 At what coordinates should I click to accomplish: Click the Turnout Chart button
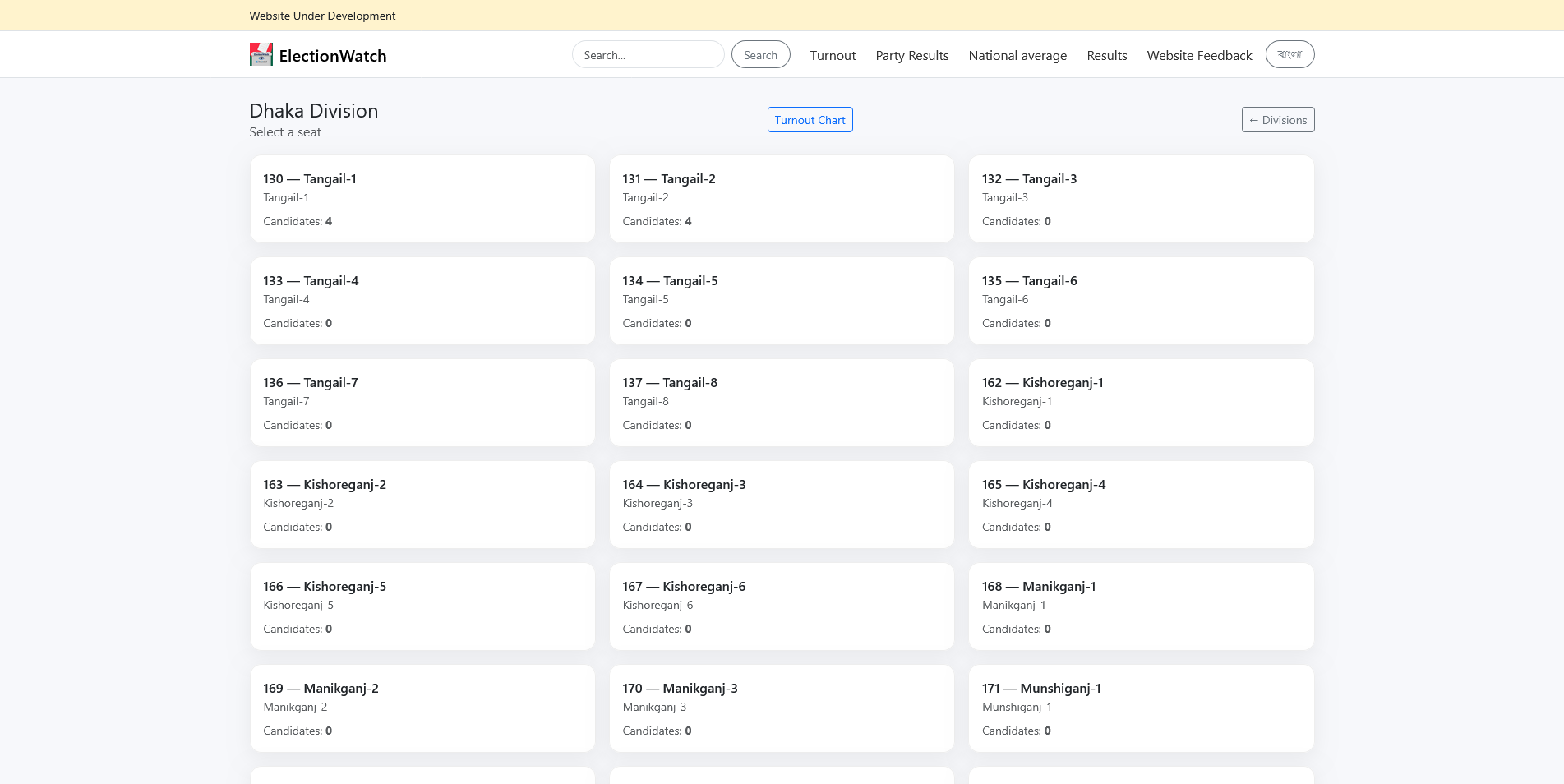click(x=810, y=120)
